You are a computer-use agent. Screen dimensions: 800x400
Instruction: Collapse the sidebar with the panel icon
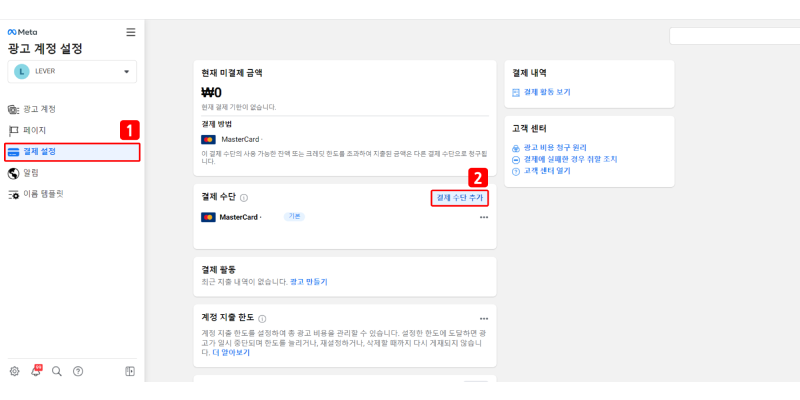click(130, 371)
